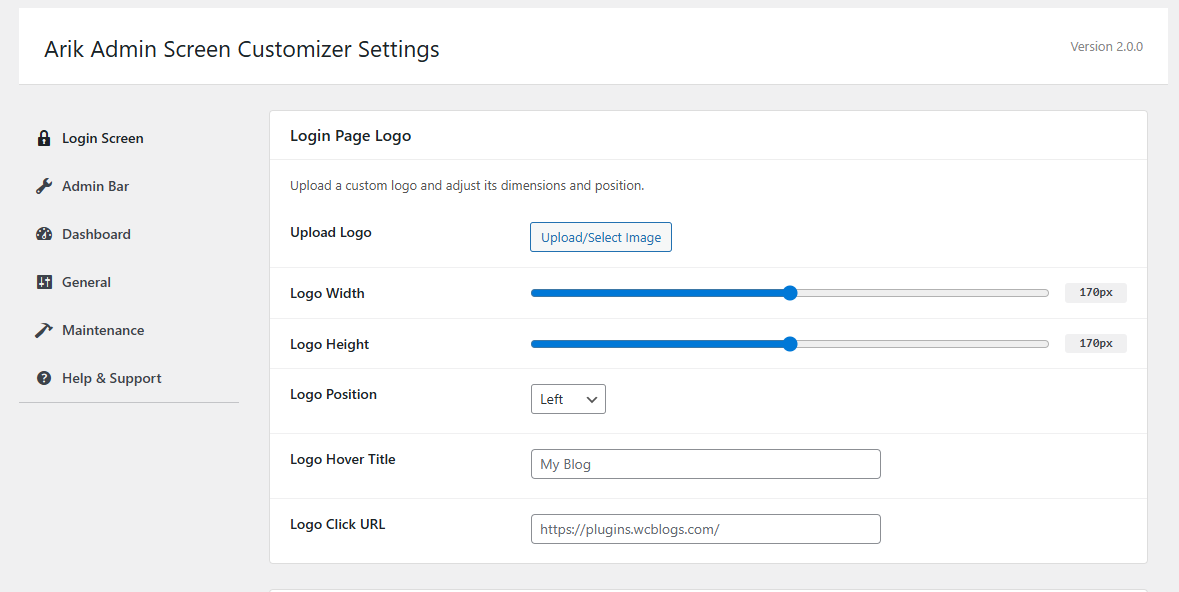The width and height of the screenshot is (1179, 592).
Task: Click the Logo Height slider handle
Action: point(790,344)
